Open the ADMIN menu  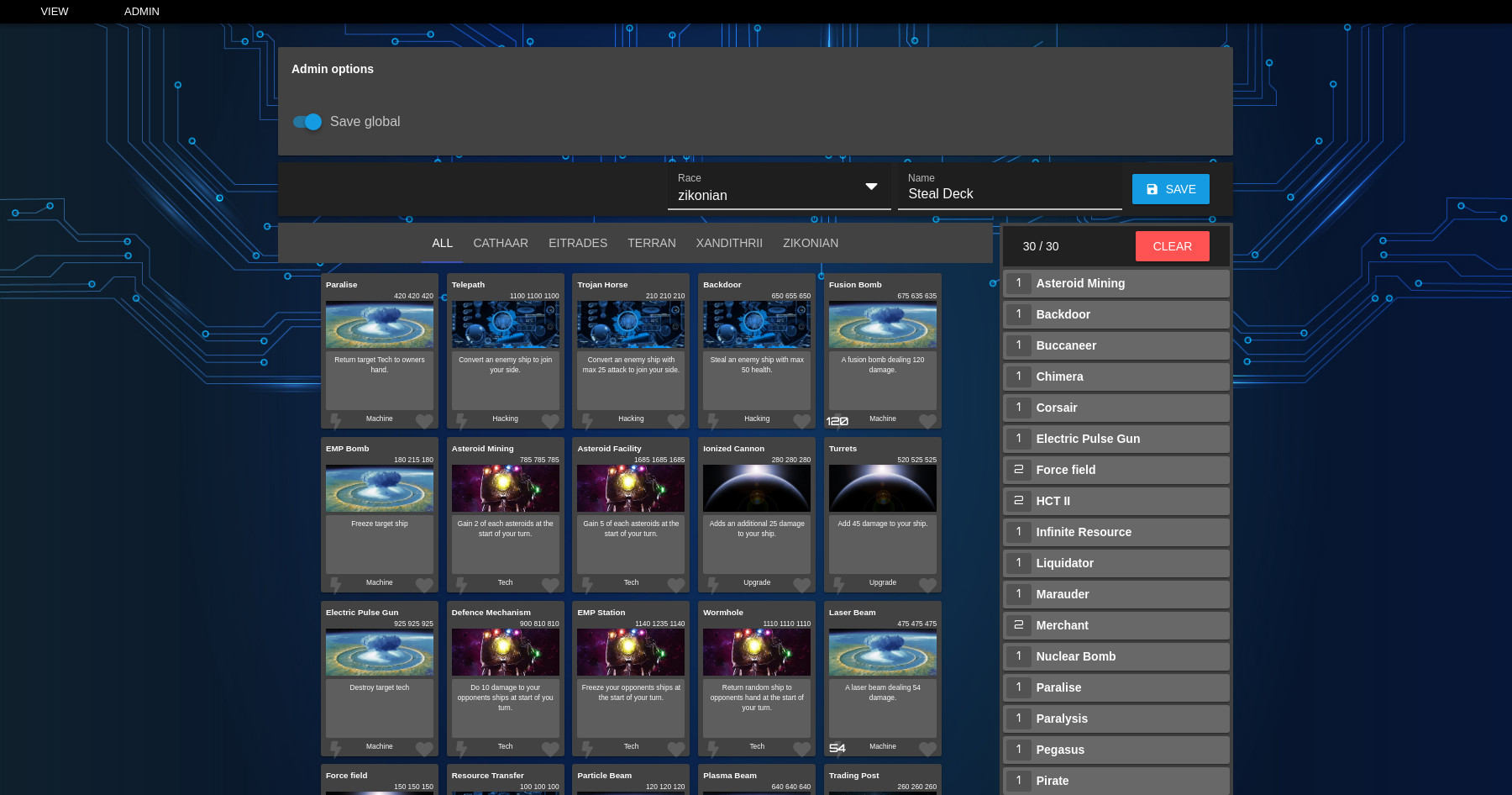click(142, 12)
